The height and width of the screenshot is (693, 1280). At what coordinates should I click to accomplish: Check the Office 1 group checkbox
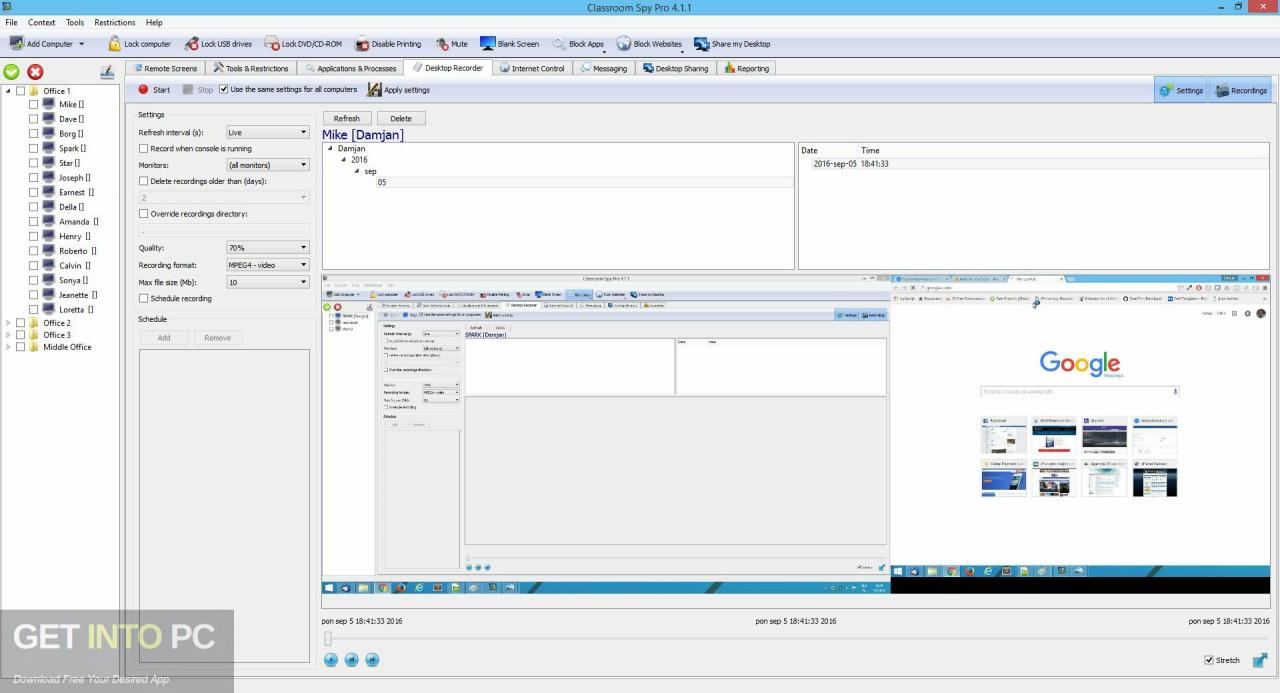click(x=20, y=91)
